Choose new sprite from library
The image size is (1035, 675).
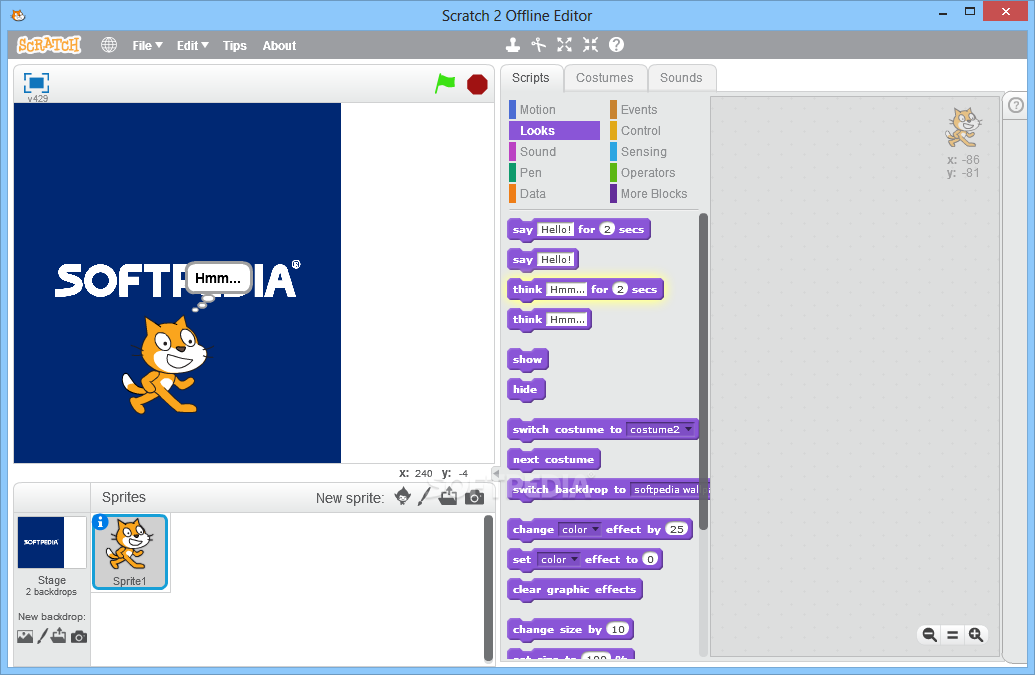click(x=403, y=496)
